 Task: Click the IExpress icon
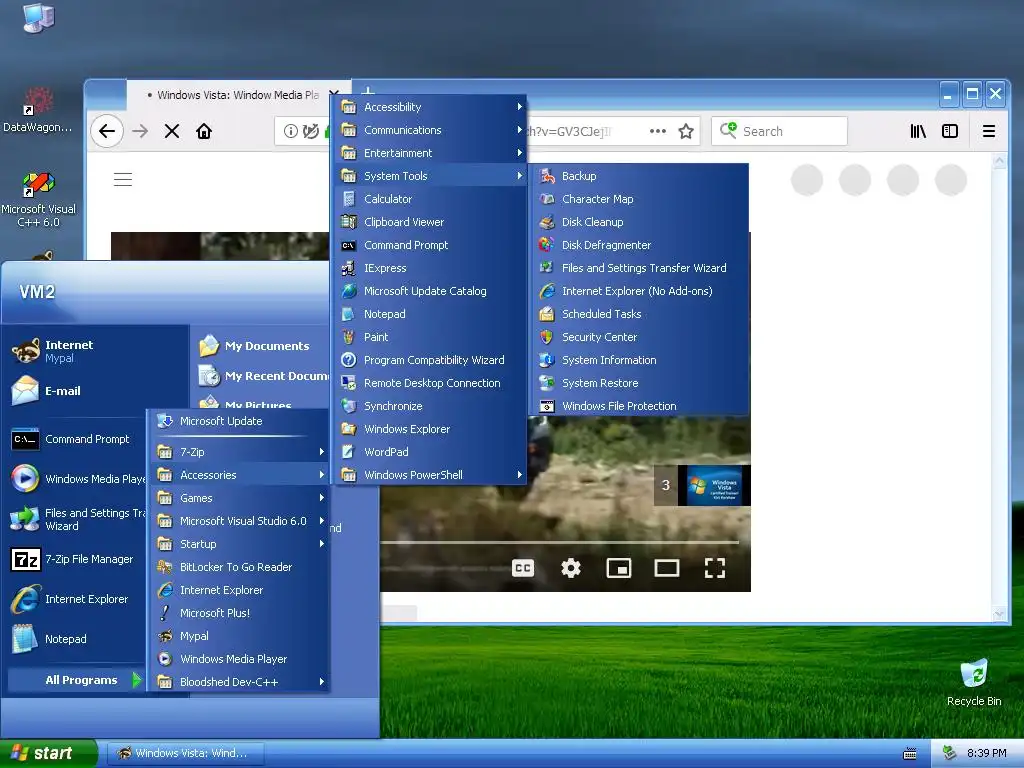pyautogui.click(x=349, y=268)
